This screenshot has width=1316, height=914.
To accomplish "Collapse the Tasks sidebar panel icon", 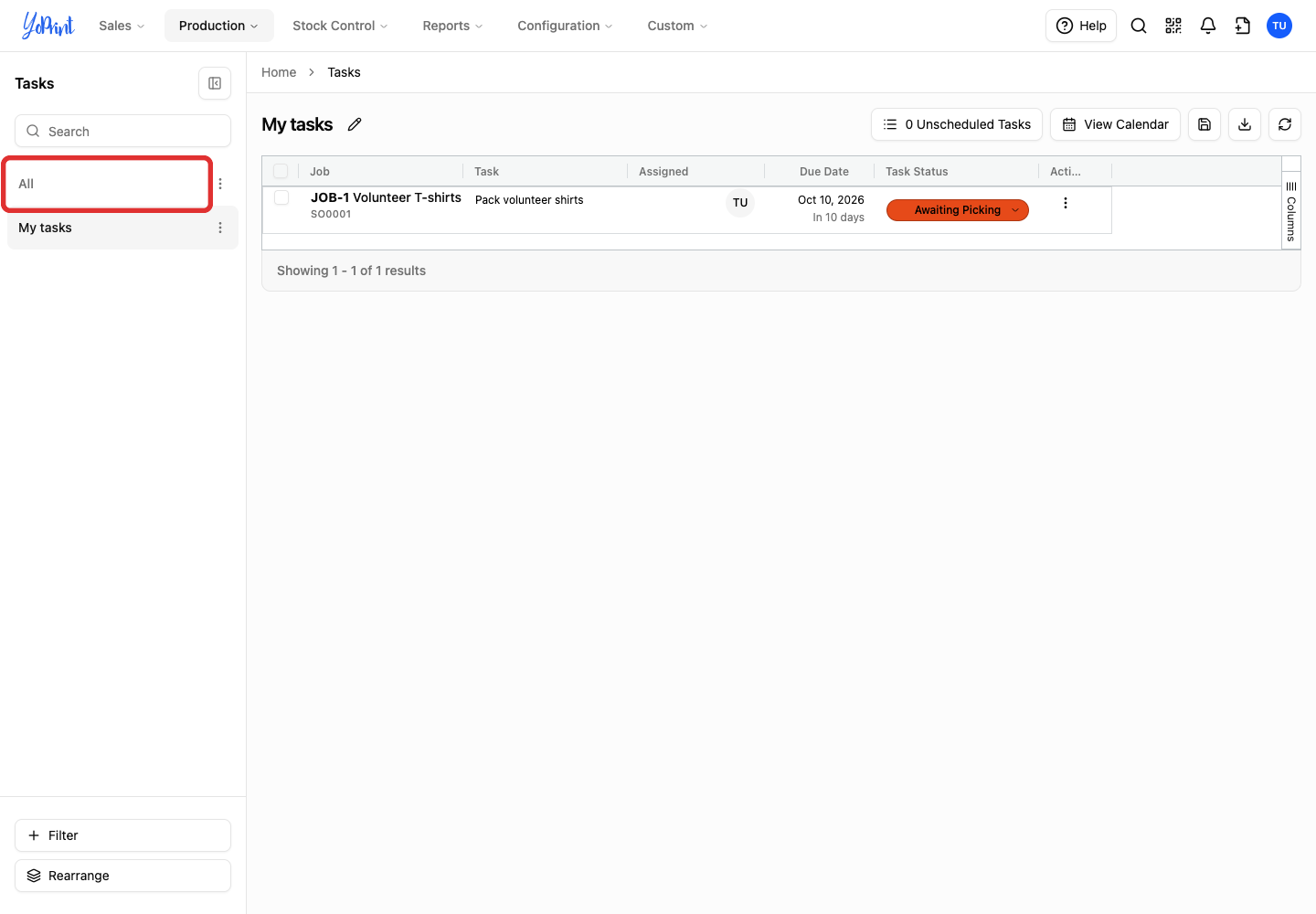I will click(215, 83).
